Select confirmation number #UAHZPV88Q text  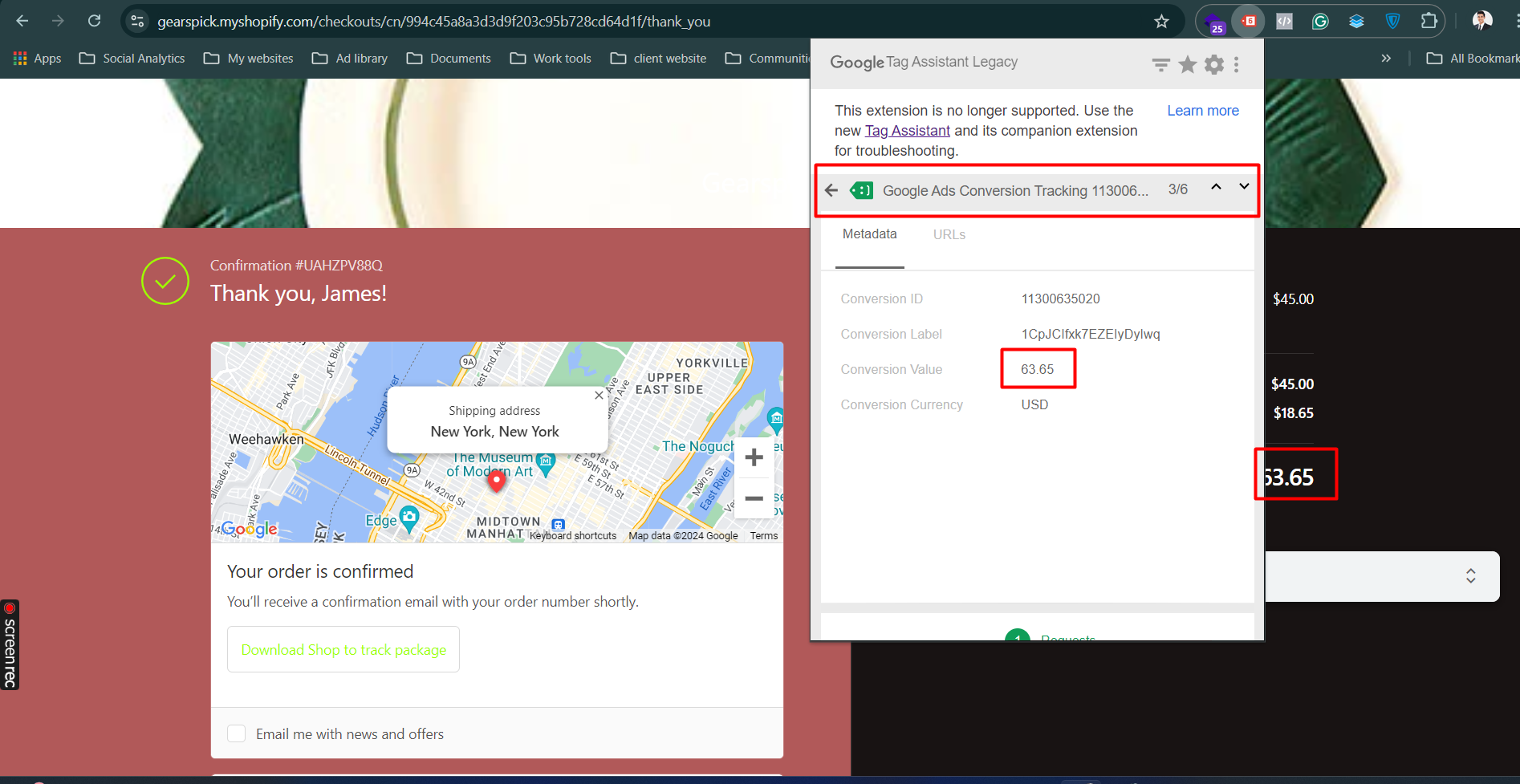(339, 266)
